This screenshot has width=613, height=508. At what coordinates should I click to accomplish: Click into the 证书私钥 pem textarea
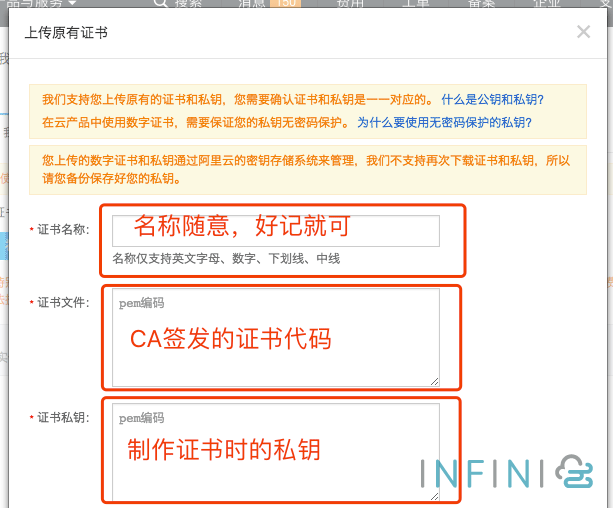point(276,452)
